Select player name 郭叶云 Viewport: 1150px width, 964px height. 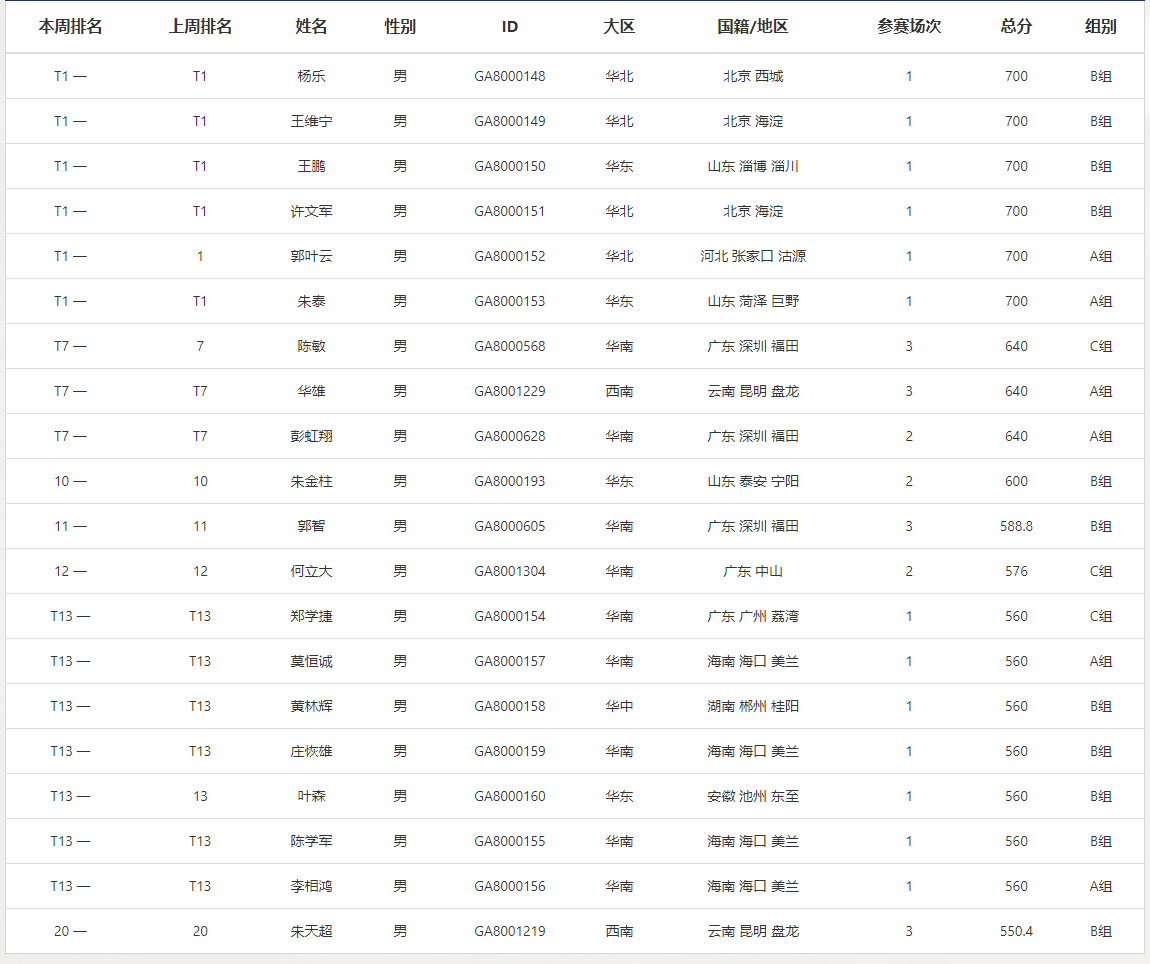311,256
